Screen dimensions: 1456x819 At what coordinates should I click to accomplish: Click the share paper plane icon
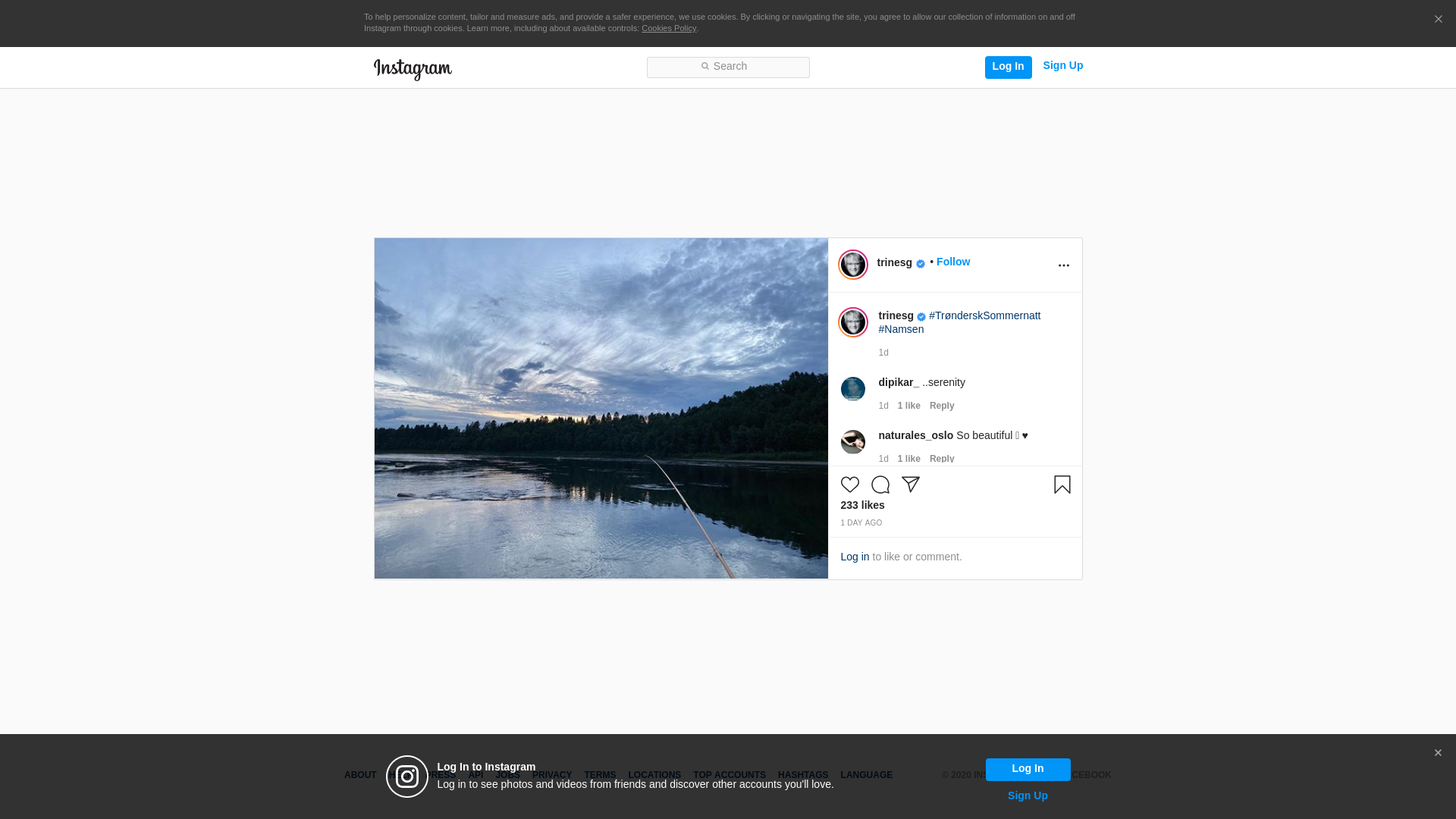click(910, 485)
